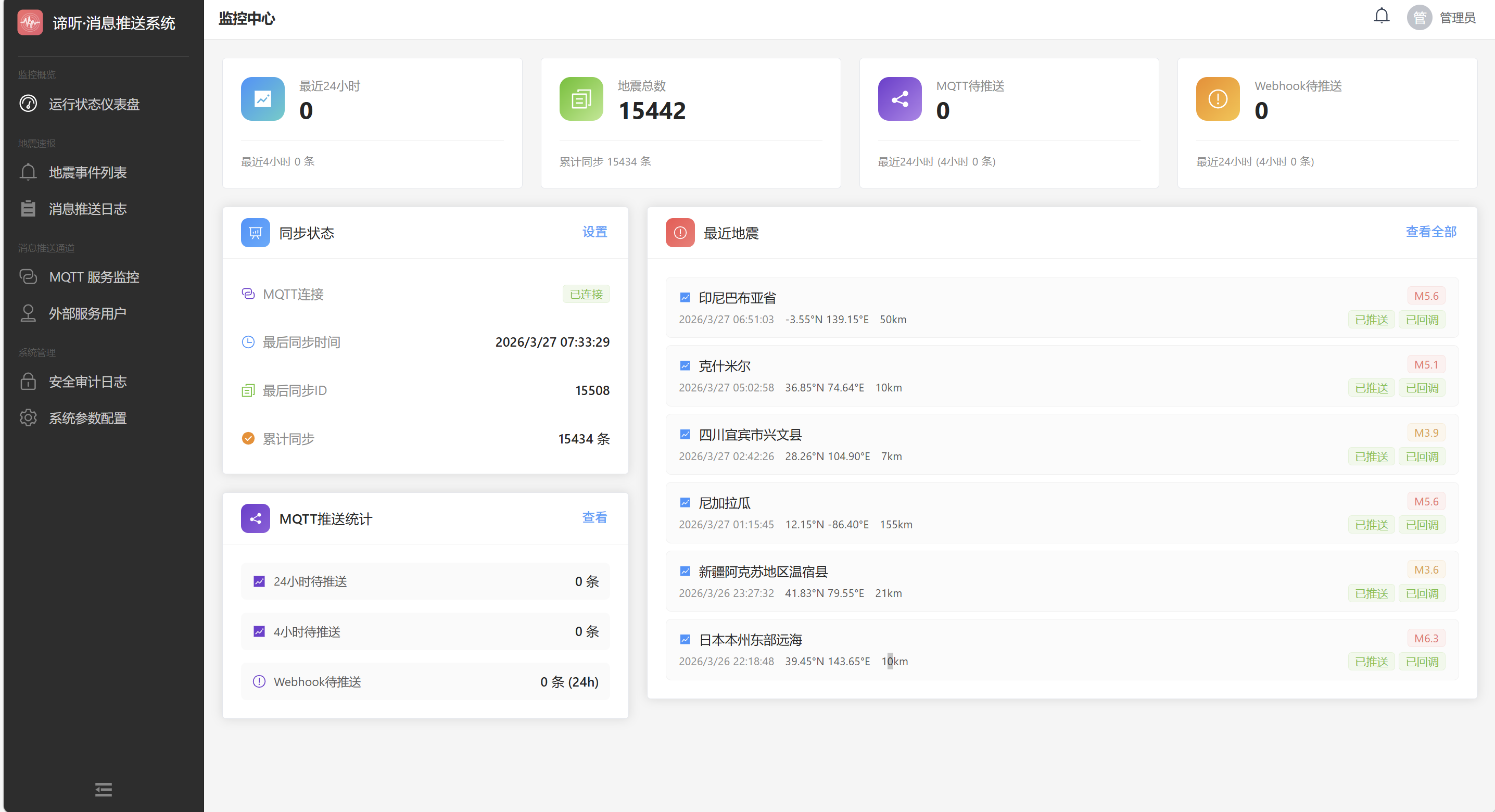Viewport: 1495px width, 812px height.
Task: Click the 已连接 MQTT connection status tag
Action: click(x=586, y=294)
